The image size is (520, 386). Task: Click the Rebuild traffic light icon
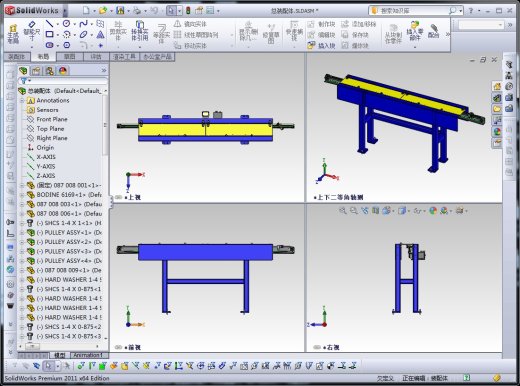coord(188,11)
